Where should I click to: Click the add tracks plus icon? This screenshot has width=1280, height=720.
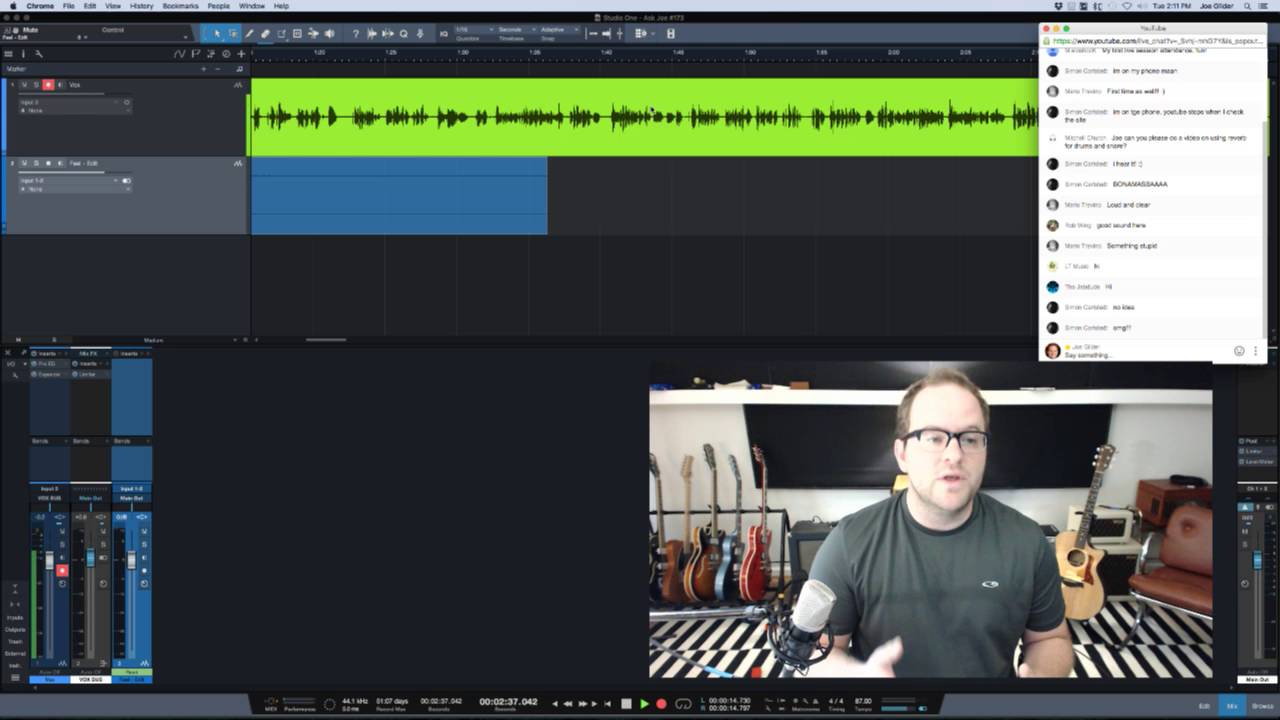pyautogui.click(x=241, y=54)
